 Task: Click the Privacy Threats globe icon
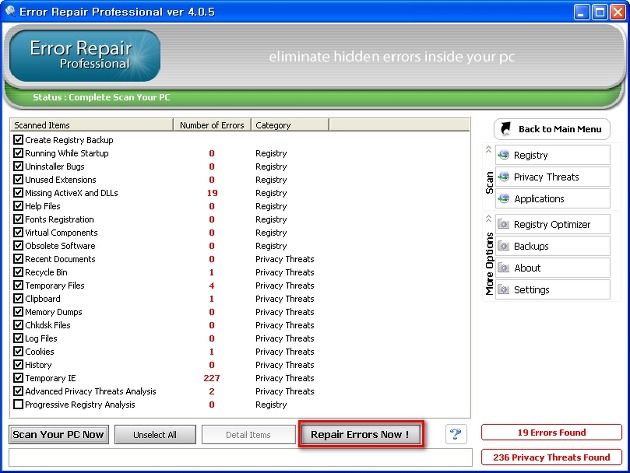point(503,177)
